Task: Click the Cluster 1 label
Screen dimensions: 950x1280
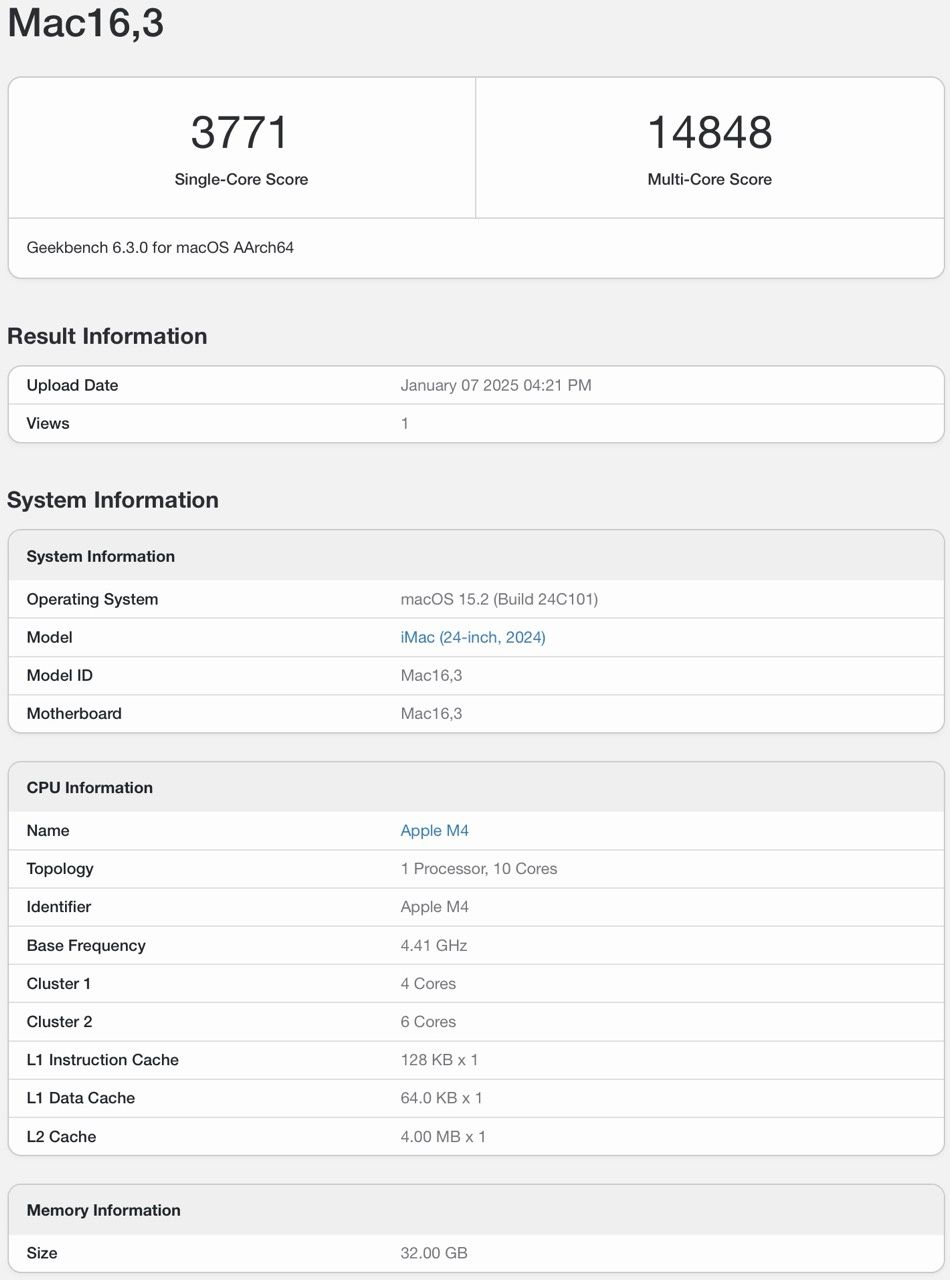Action: click(59, 983)
